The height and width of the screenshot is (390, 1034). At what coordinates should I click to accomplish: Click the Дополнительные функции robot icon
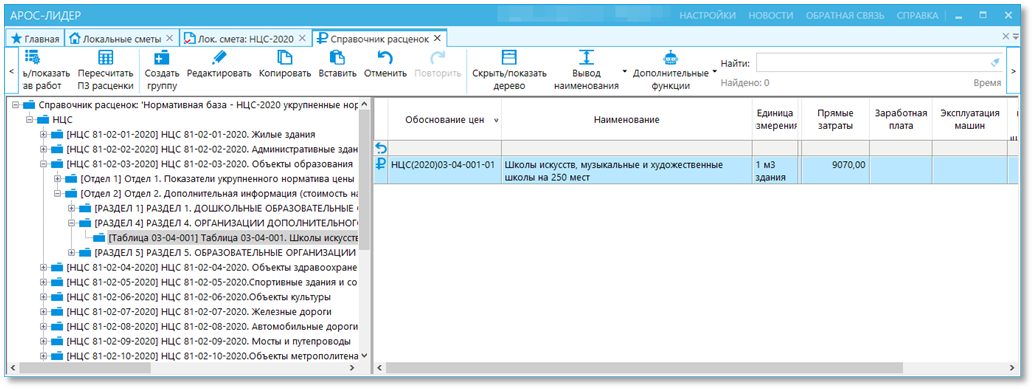pyautogui.click(x=670, y=57)
